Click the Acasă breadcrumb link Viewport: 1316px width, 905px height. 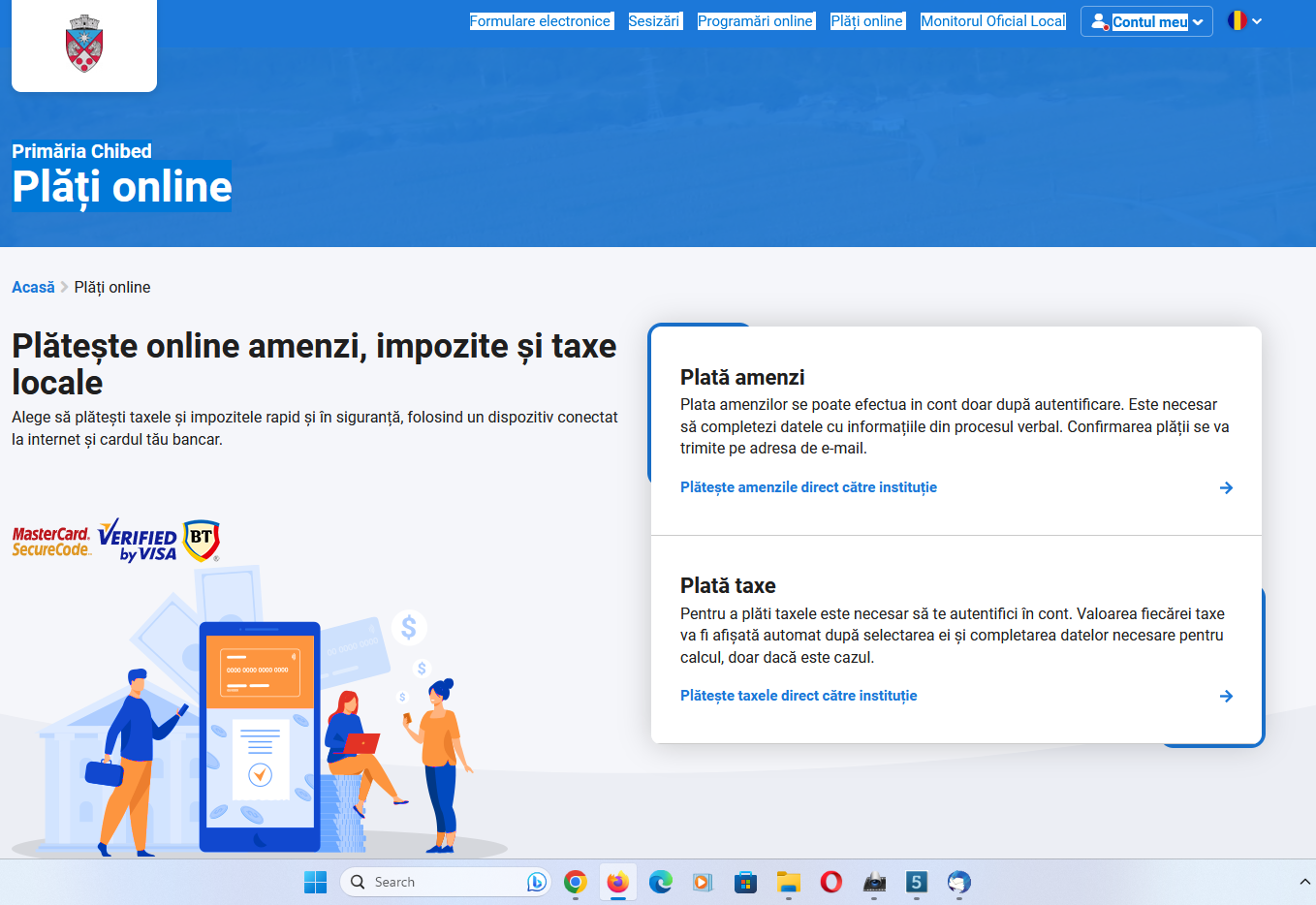coord(33,287)
